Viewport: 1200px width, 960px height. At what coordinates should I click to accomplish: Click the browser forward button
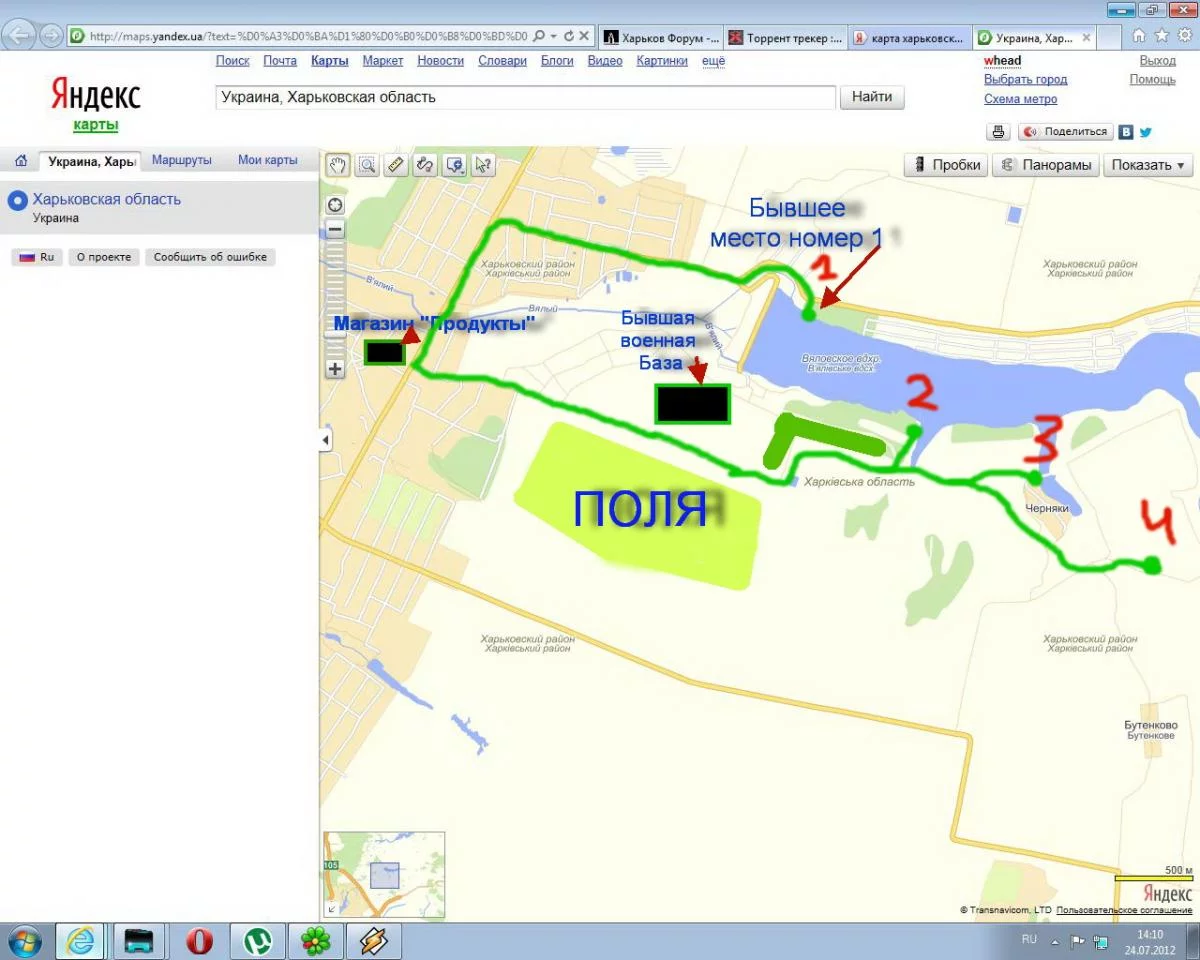tap(50, 36)
